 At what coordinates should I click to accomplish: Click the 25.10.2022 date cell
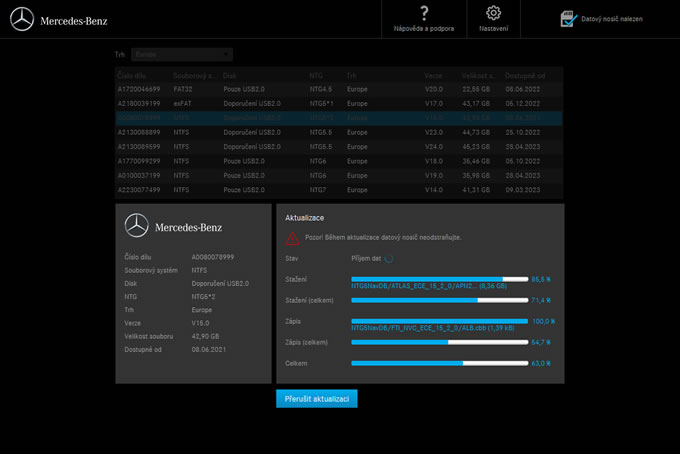point(523,132)
